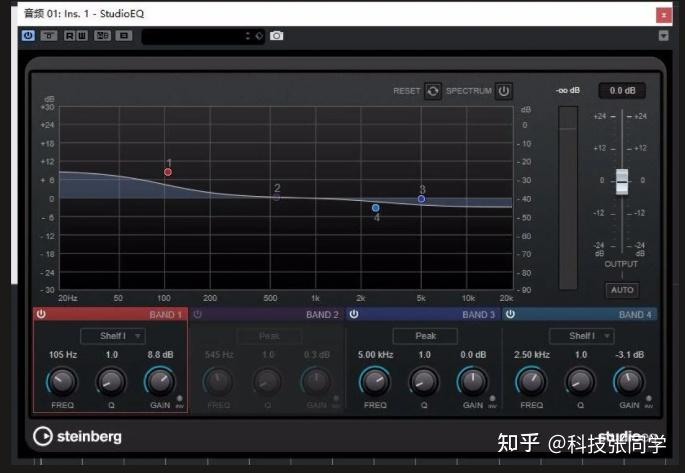685x473 pixels.
Task: Select the BAND 3 header tab
Action: [x=424, y=314]
